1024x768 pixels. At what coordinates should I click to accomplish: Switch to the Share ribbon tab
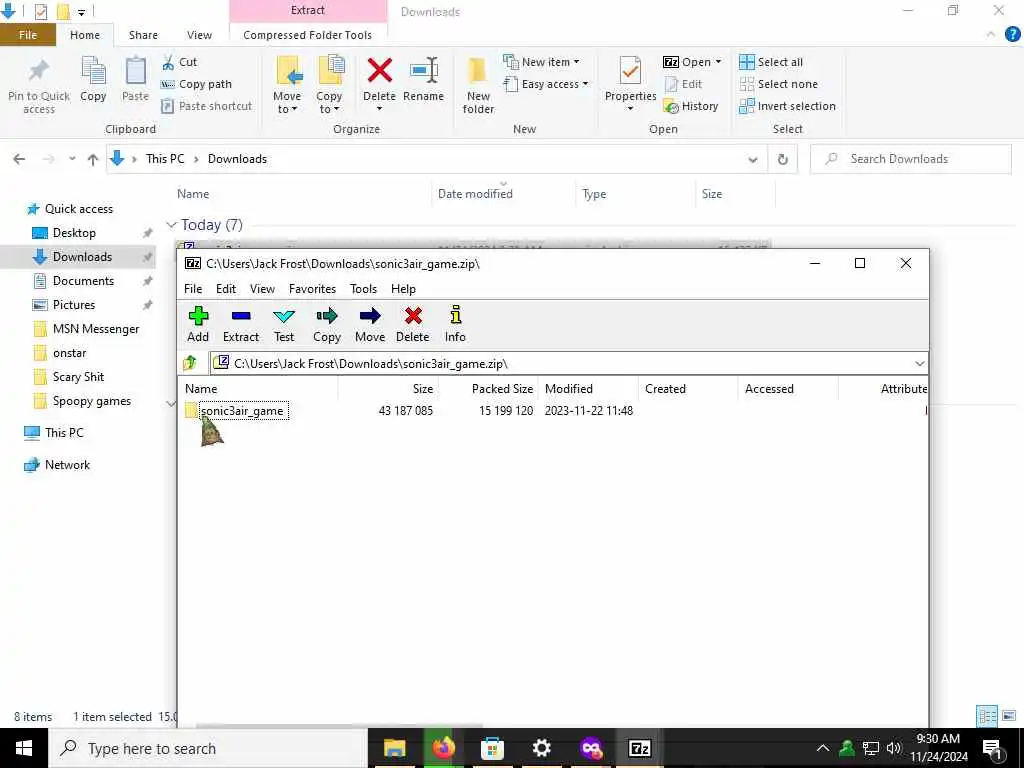pyautogui.click(x=143, y=35)
